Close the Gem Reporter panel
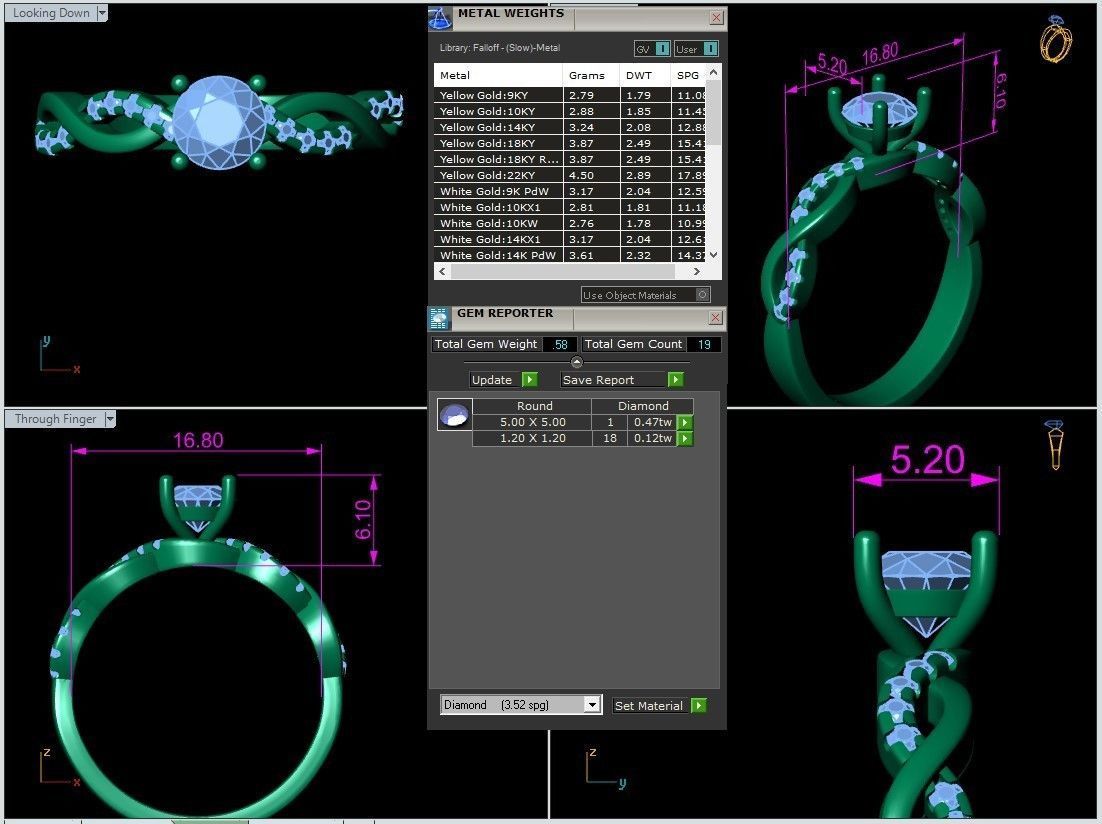The image size is (1102, 824). point(715,318)
